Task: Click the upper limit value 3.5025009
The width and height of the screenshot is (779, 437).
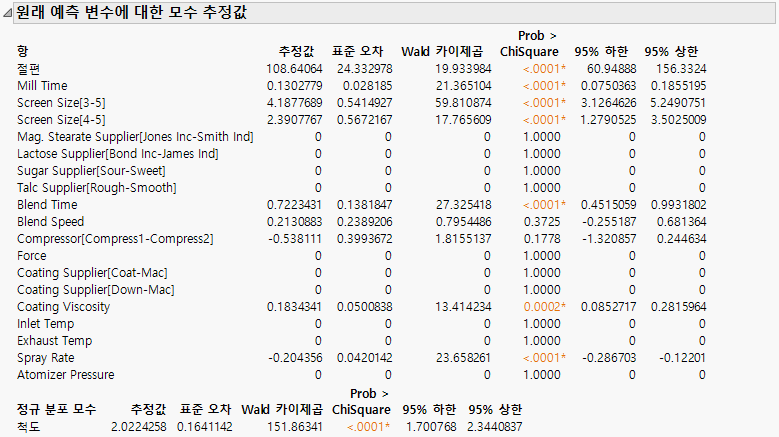Action: click(x=679, y=120)
